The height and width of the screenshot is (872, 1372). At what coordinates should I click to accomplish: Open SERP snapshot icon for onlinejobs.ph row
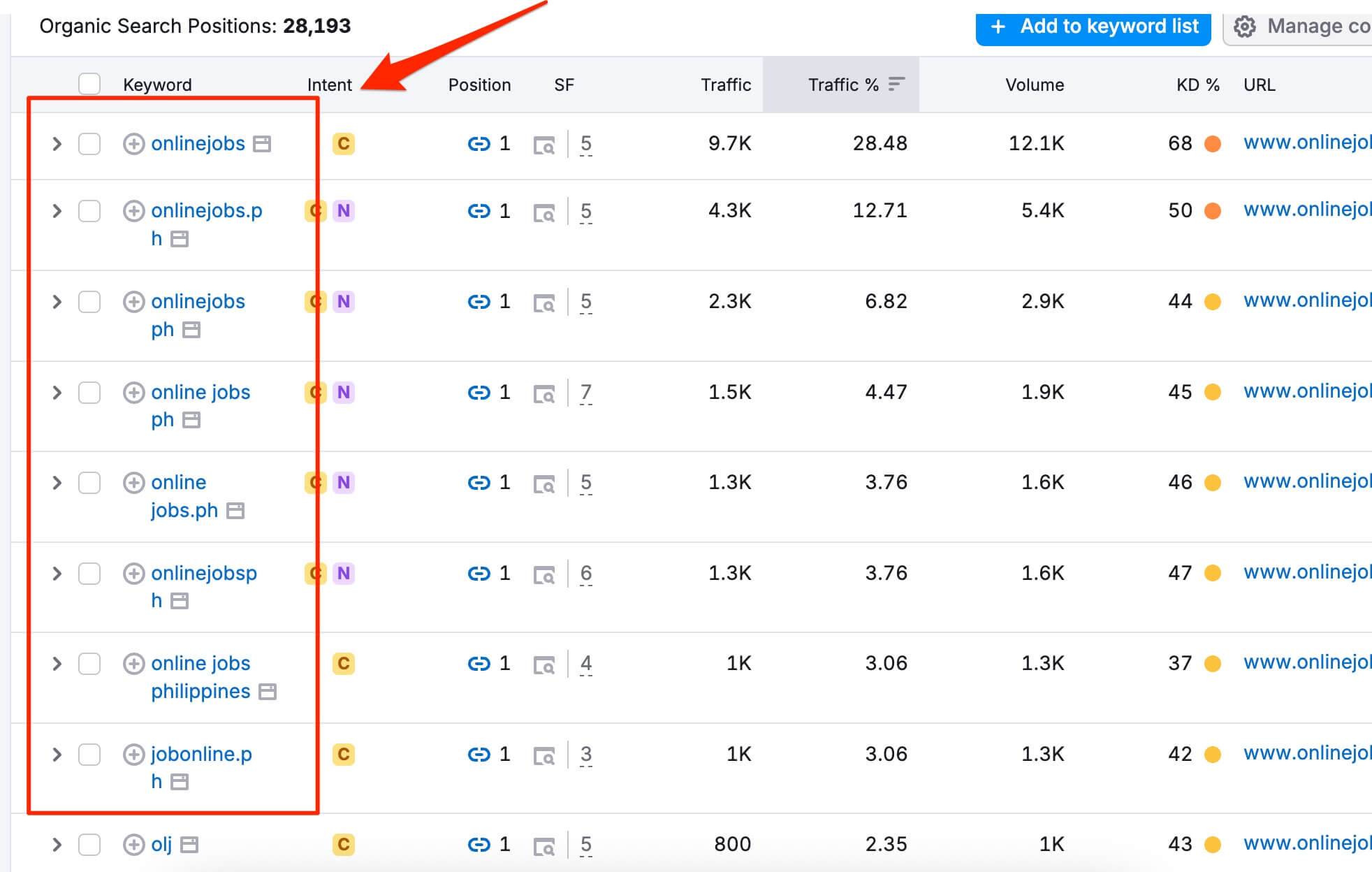coord(543,212)
